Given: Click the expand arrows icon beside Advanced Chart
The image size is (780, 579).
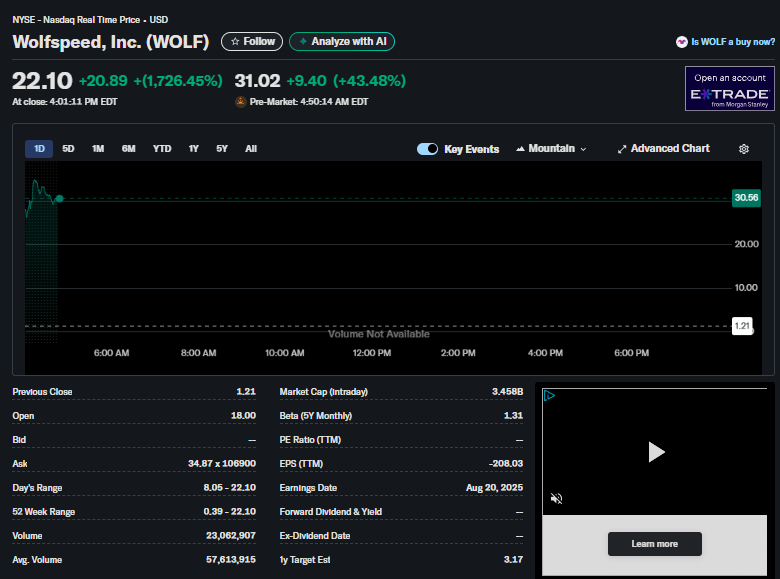Looking at the screenshot, I should (x=622, y=149).
